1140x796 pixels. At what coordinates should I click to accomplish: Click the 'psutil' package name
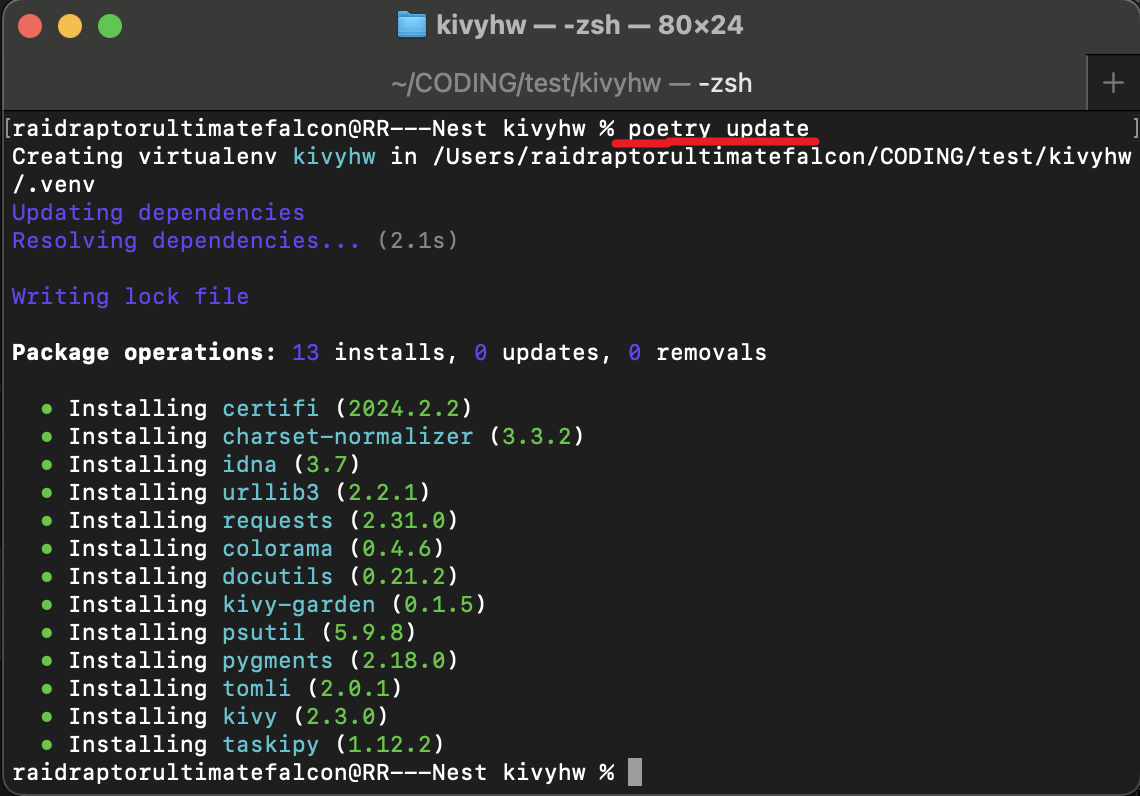pos(263,632)
